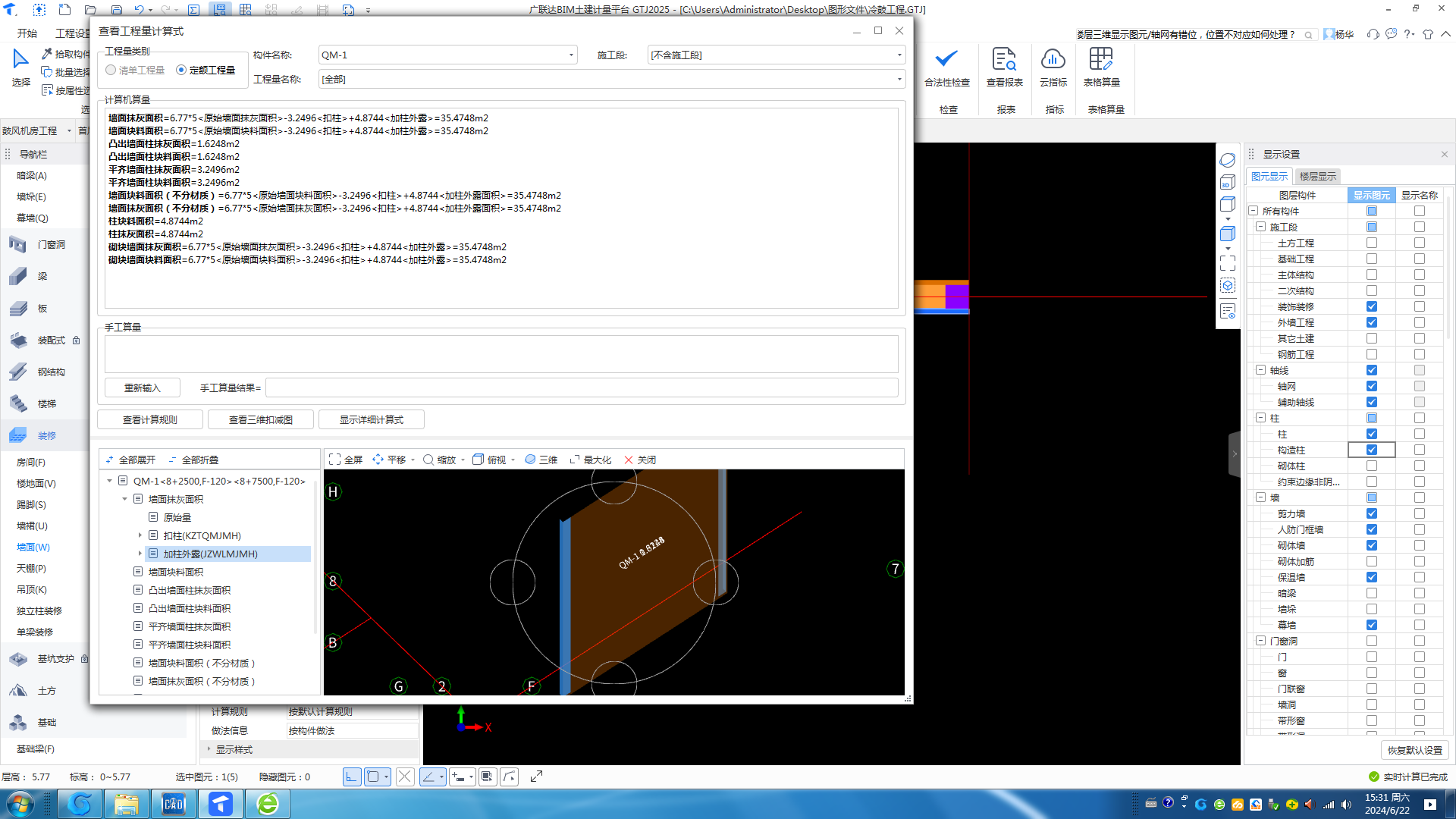Click 最大化 in viewer toolbar
1456x819 pixels.
click(x=590, y=460)
